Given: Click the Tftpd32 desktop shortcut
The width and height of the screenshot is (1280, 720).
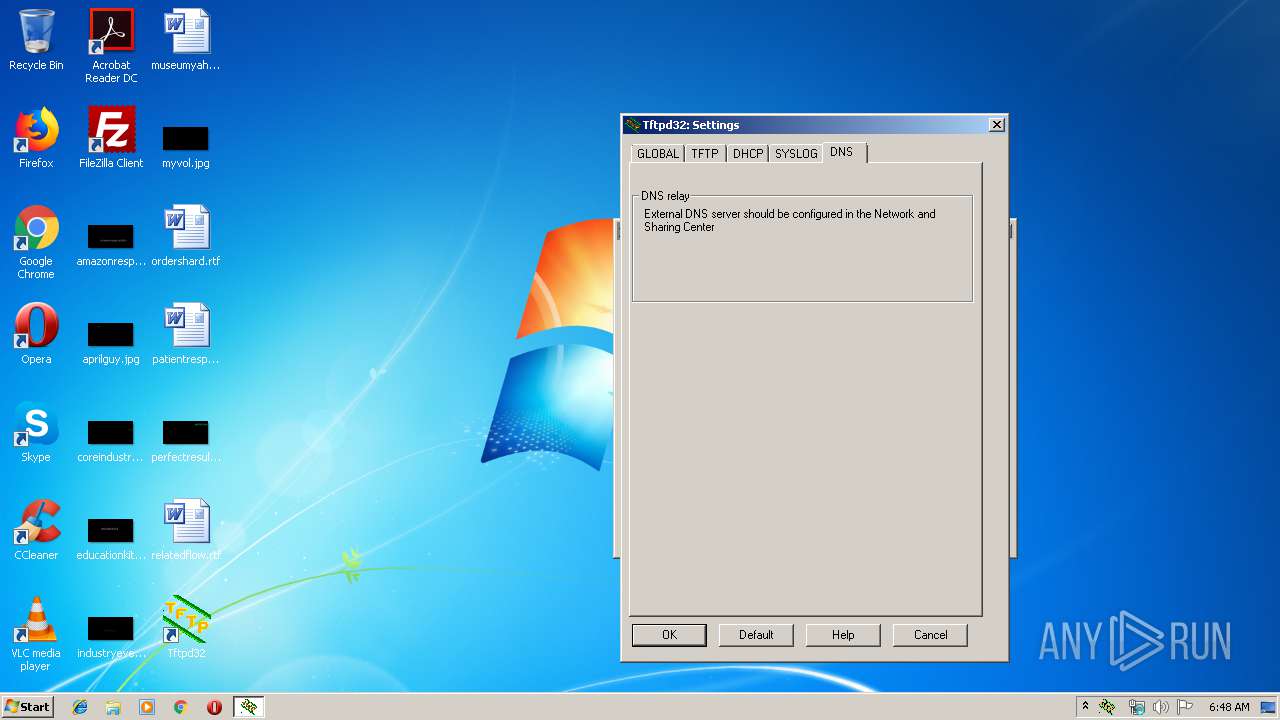Looking at the screenshot, I should tap(186, 628).
